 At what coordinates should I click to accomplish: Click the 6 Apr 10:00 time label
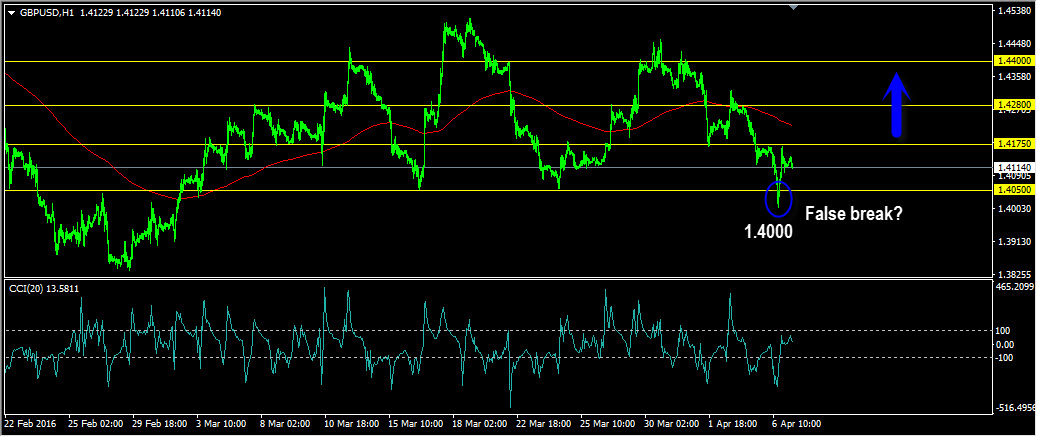click(795, 424)
